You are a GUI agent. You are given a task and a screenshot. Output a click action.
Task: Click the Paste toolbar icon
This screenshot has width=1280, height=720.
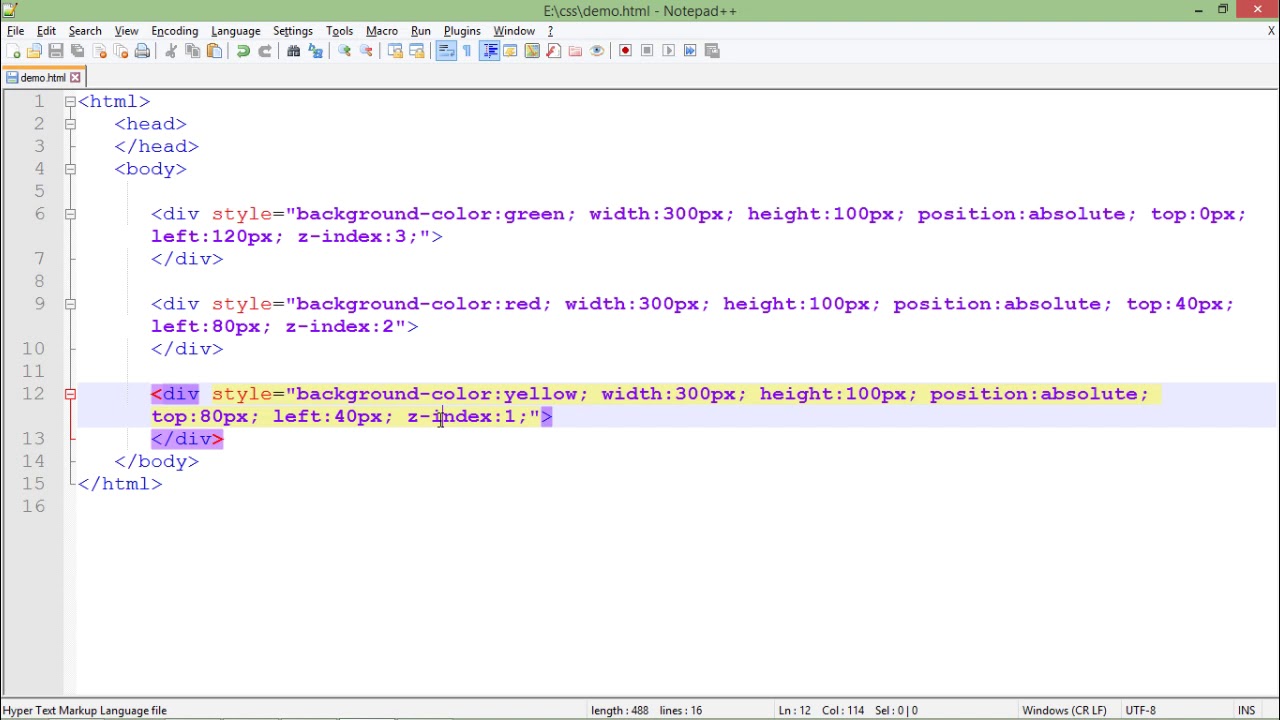click(214, 51)
